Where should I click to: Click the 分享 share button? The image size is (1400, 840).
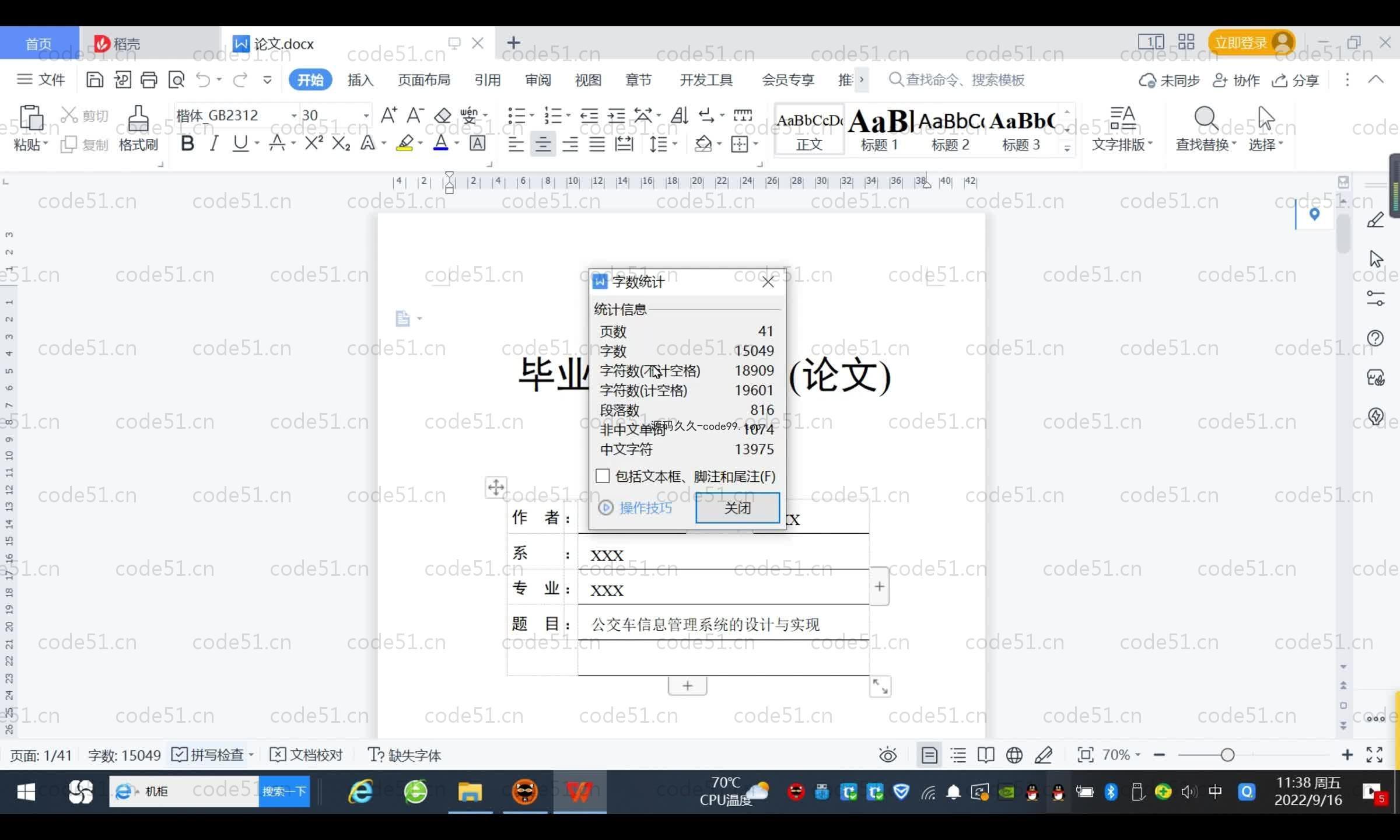tap(1295, 80)
